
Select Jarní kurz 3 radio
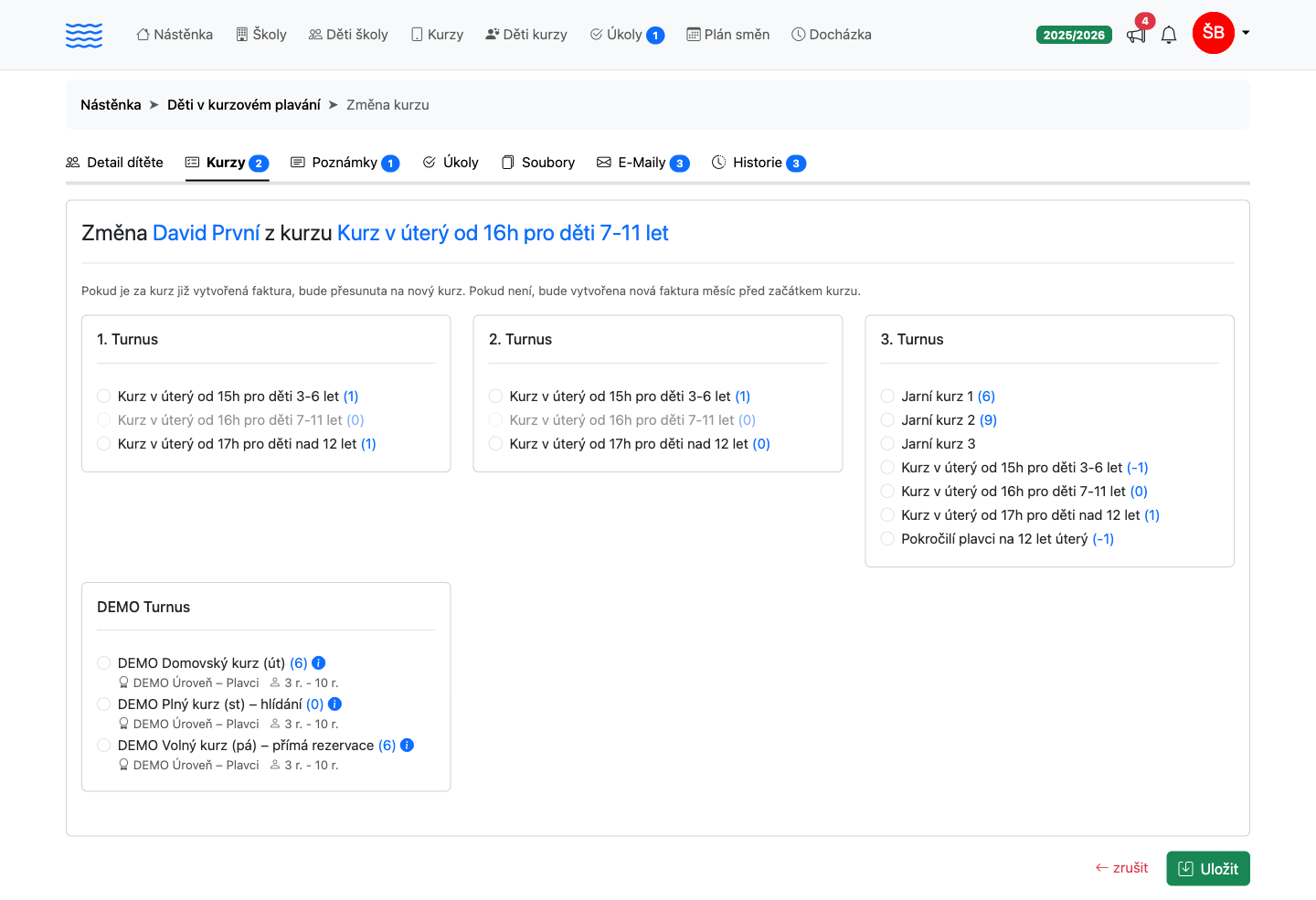click(887, 444)
